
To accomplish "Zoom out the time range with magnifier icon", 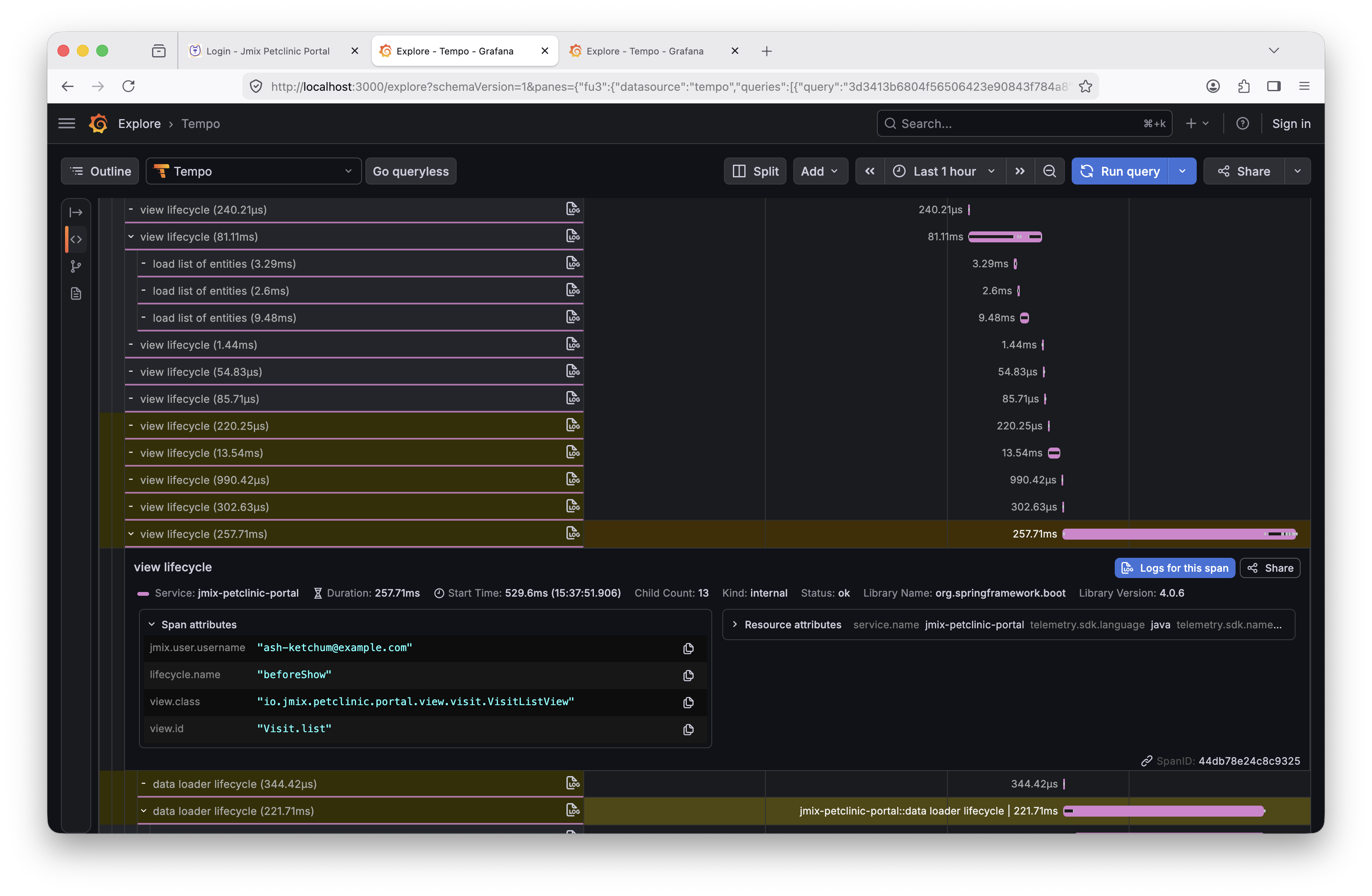I will 1049,171.
